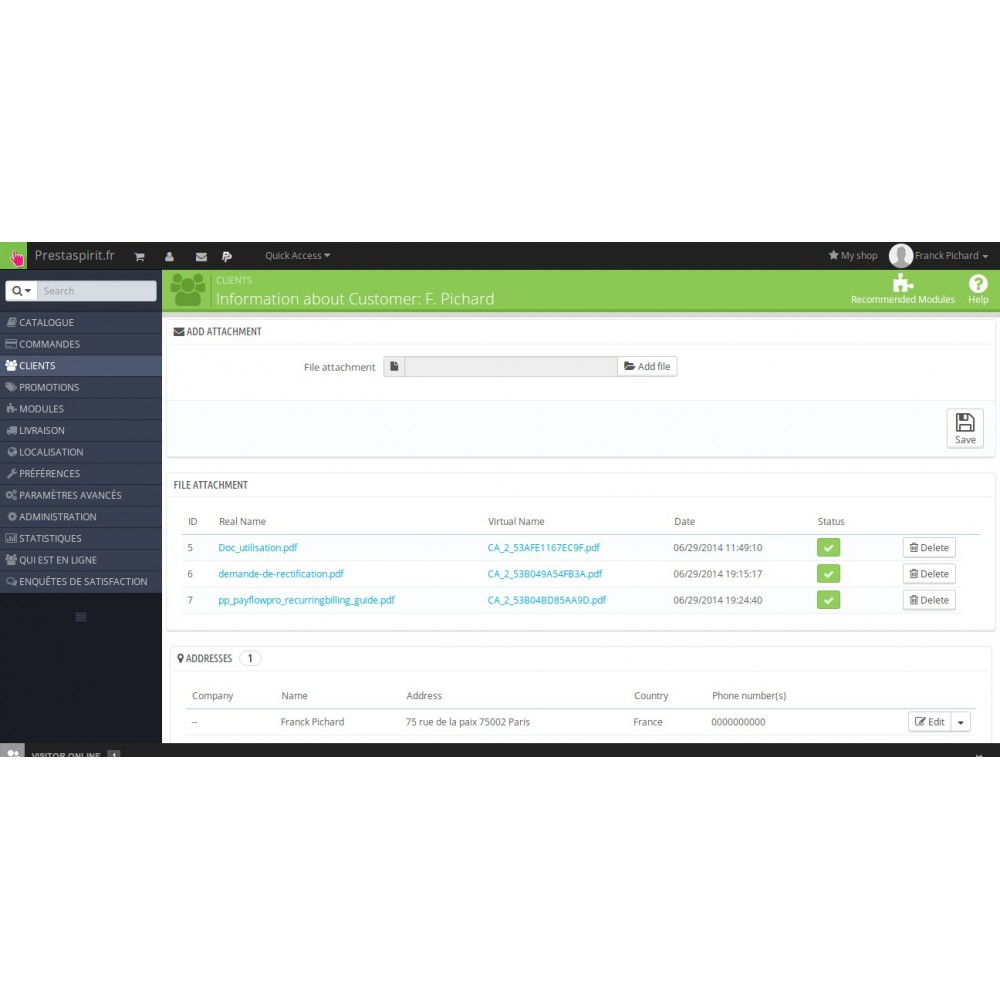Focus the Search input field

(96, 291)
